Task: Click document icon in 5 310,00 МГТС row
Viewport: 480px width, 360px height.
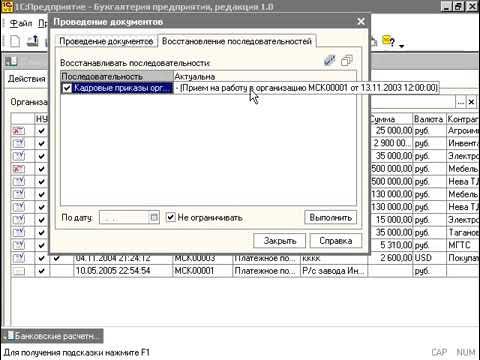Action: 19,245
